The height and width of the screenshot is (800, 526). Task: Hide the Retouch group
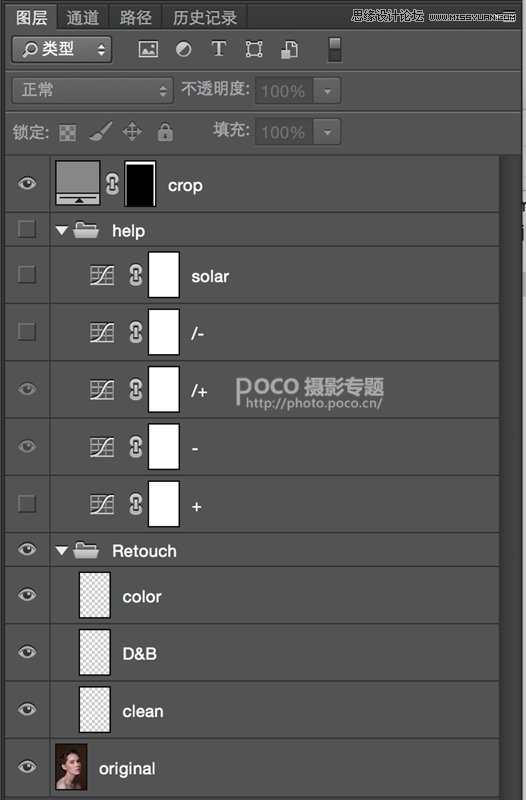(x=27, y=549)
